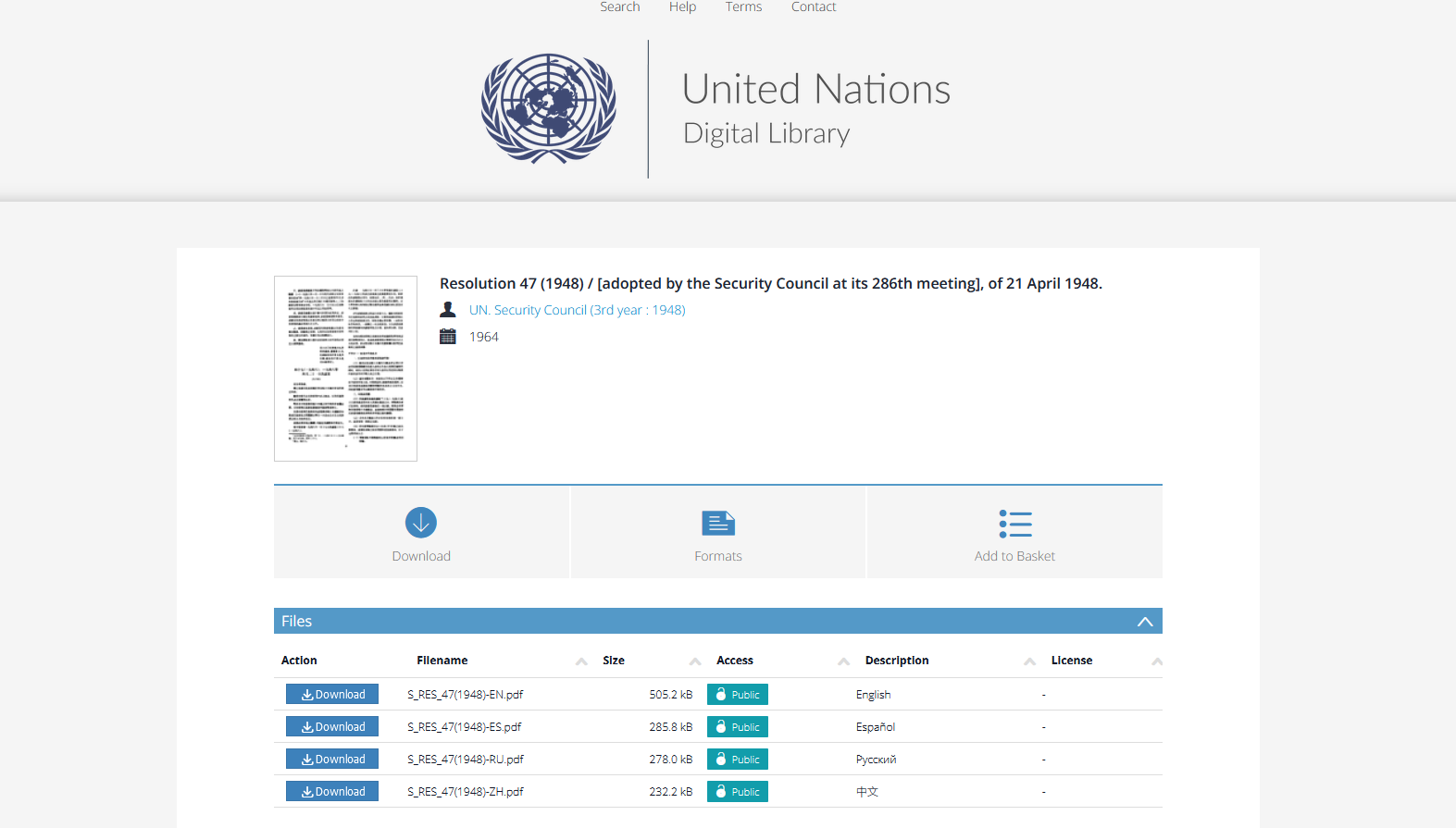This screenshot has width=1456, height=828.
Task: Click the 232.2 kB size cell
Action: point(671,792)
